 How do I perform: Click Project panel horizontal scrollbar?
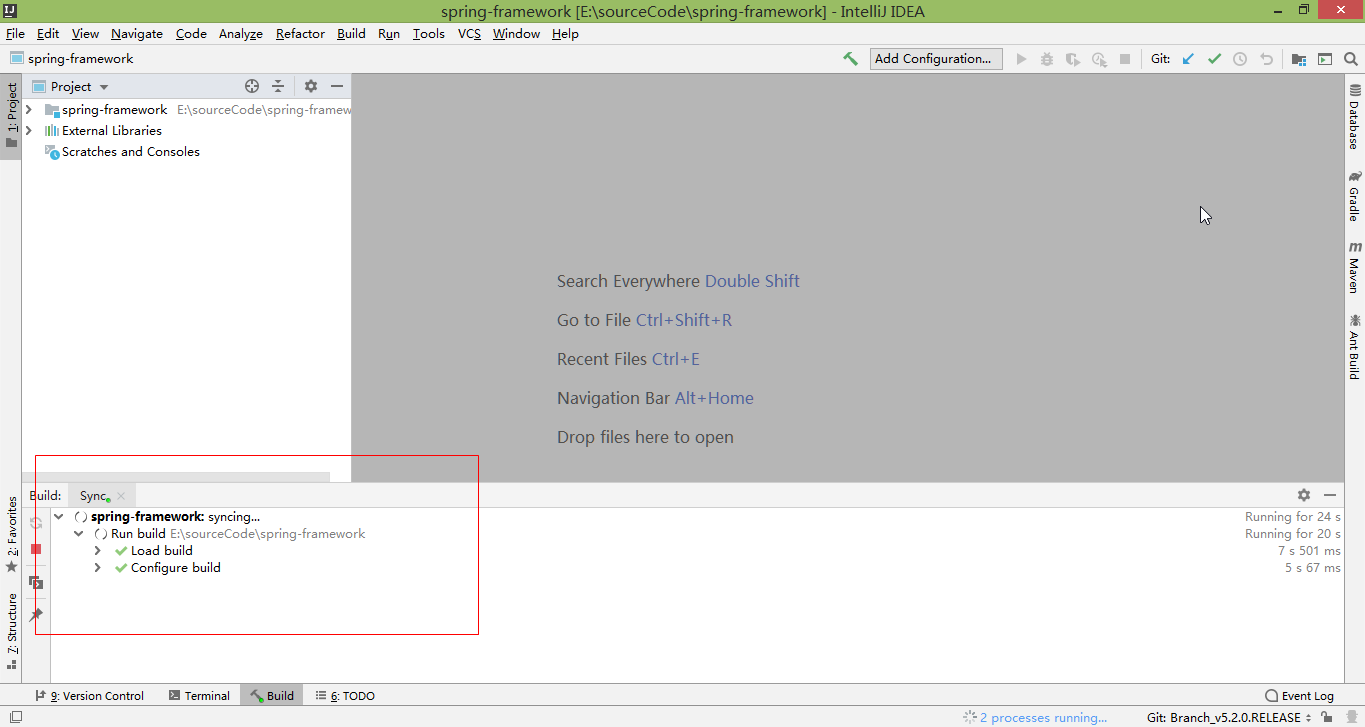pos(176,477)
